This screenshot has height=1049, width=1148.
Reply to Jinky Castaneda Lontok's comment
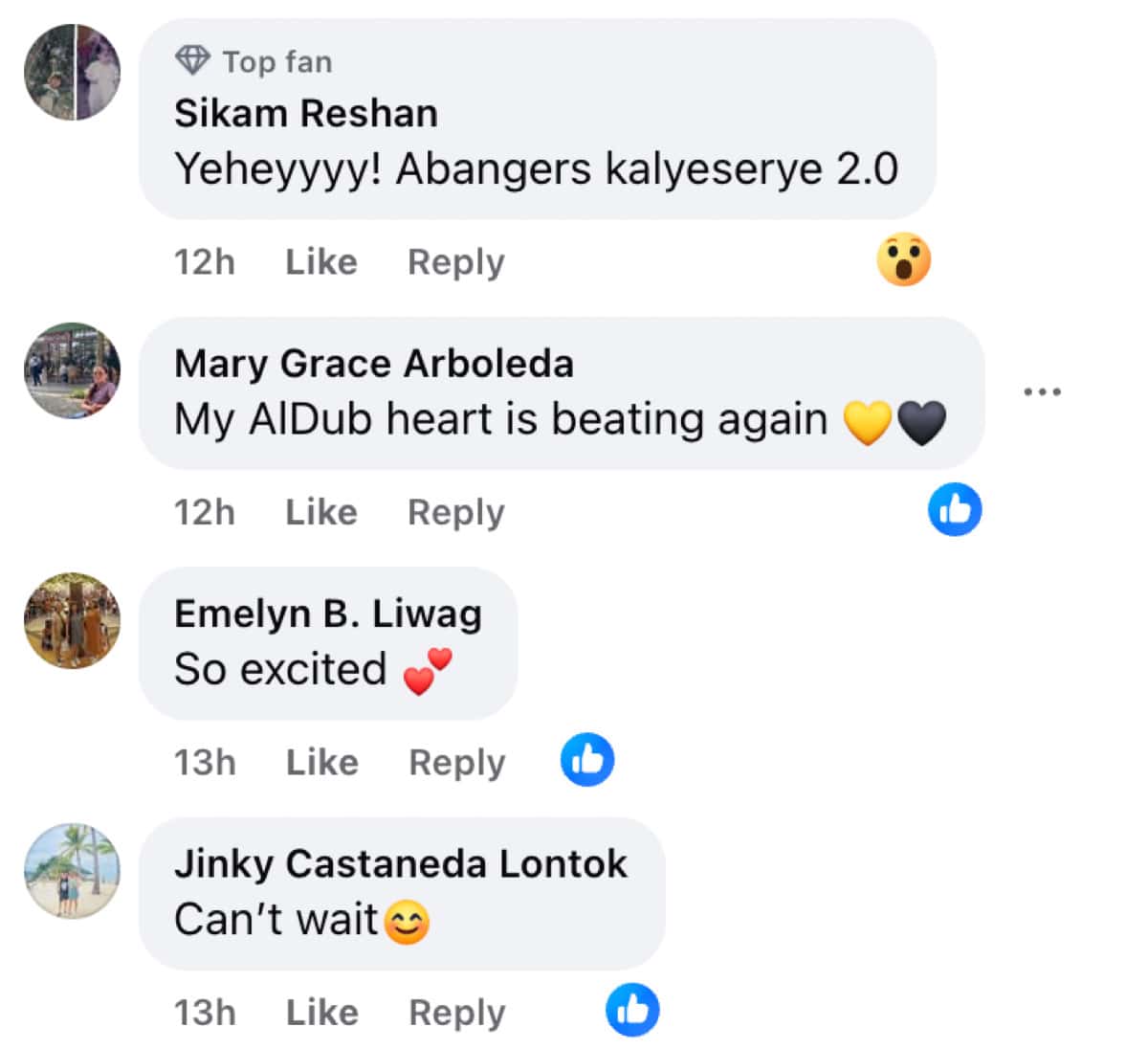(456, 1012)
